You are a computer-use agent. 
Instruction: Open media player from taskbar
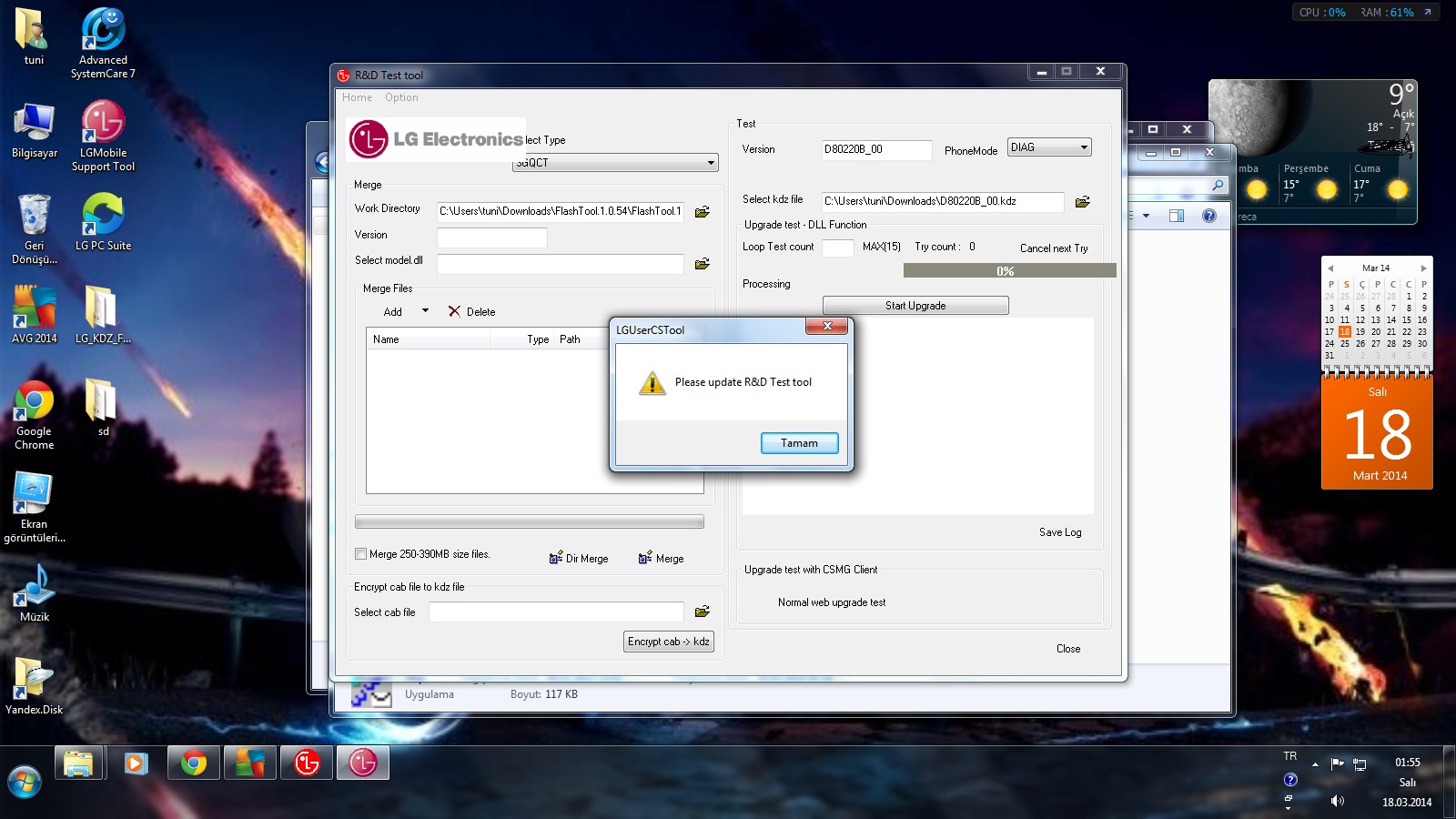point(136,763)
